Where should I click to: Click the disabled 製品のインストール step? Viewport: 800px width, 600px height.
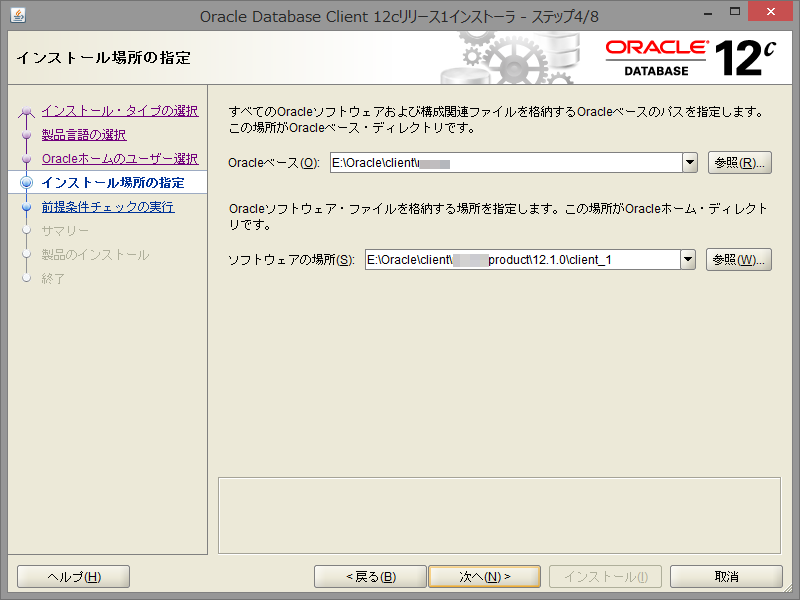[95, 255]
